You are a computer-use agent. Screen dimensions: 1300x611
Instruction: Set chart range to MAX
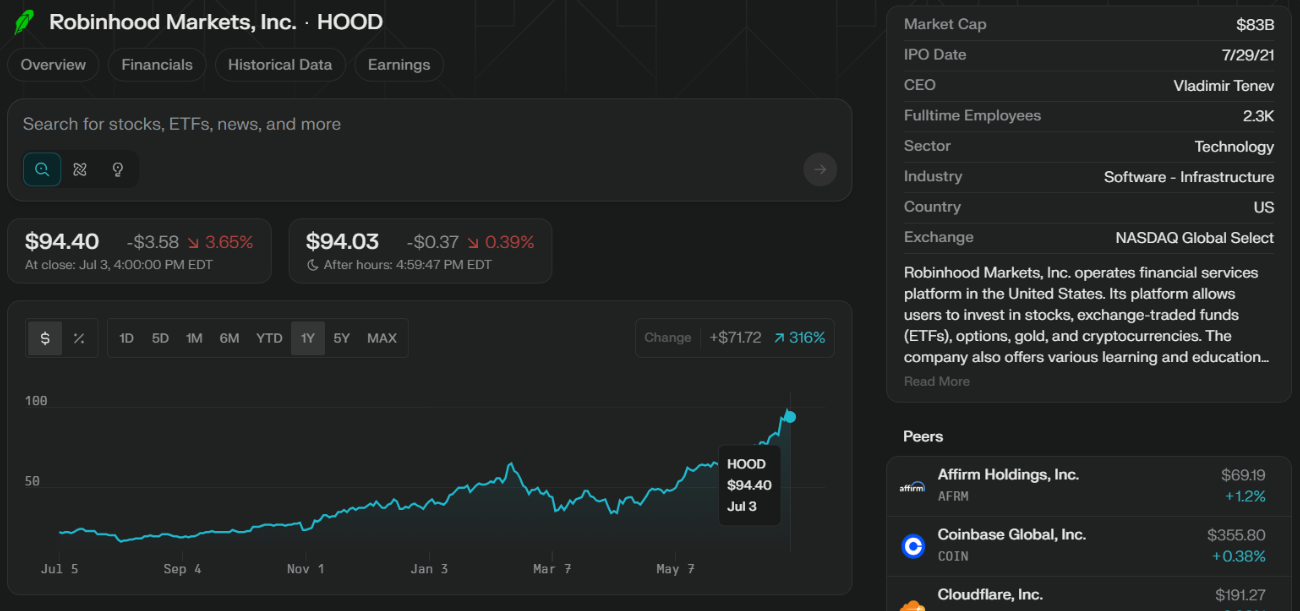382,338
